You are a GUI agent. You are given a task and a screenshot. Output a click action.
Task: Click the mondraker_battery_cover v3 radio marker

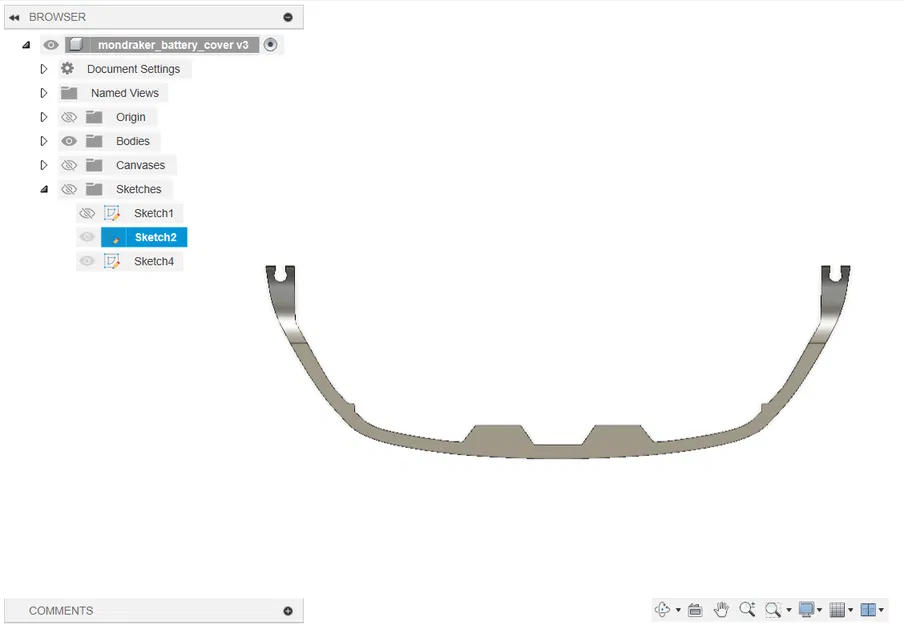271,44
